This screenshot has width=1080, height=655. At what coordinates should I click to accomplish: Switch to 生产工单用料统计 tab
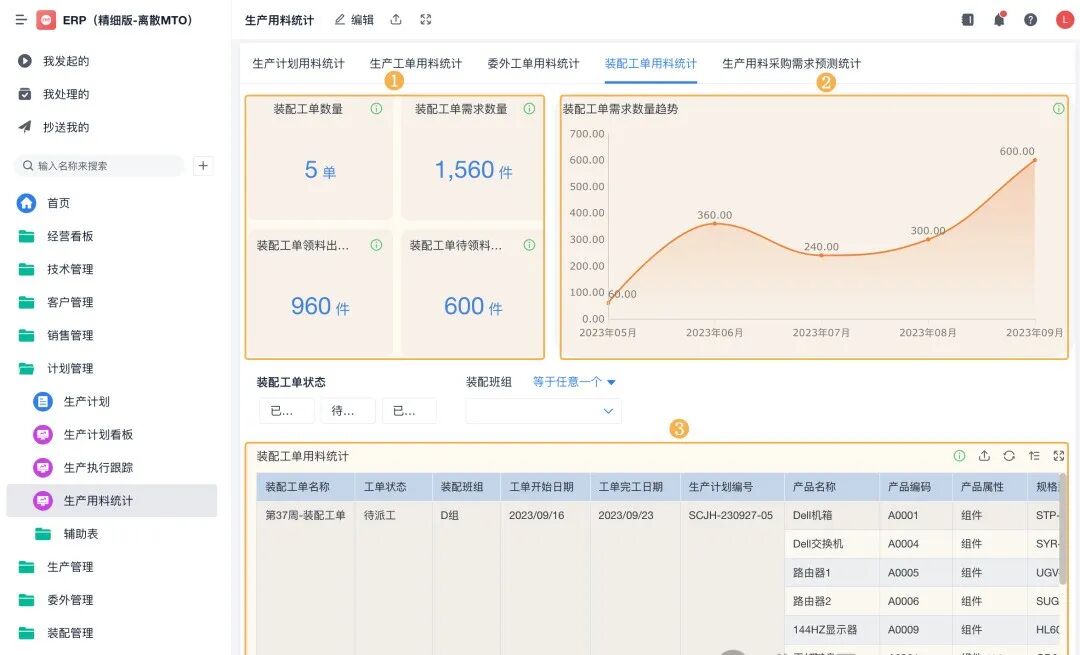(x=415, y=63)
